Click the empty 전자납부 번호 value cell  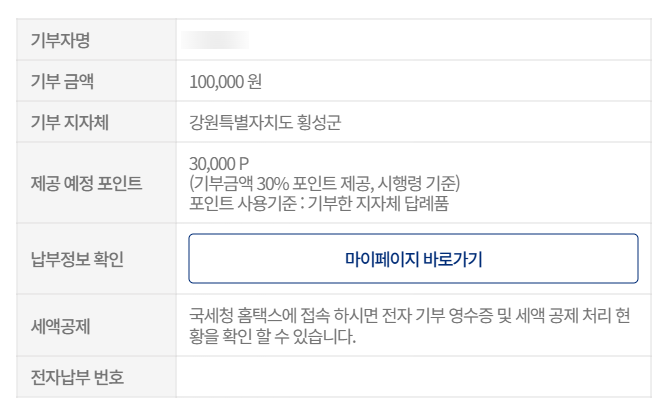413,377
